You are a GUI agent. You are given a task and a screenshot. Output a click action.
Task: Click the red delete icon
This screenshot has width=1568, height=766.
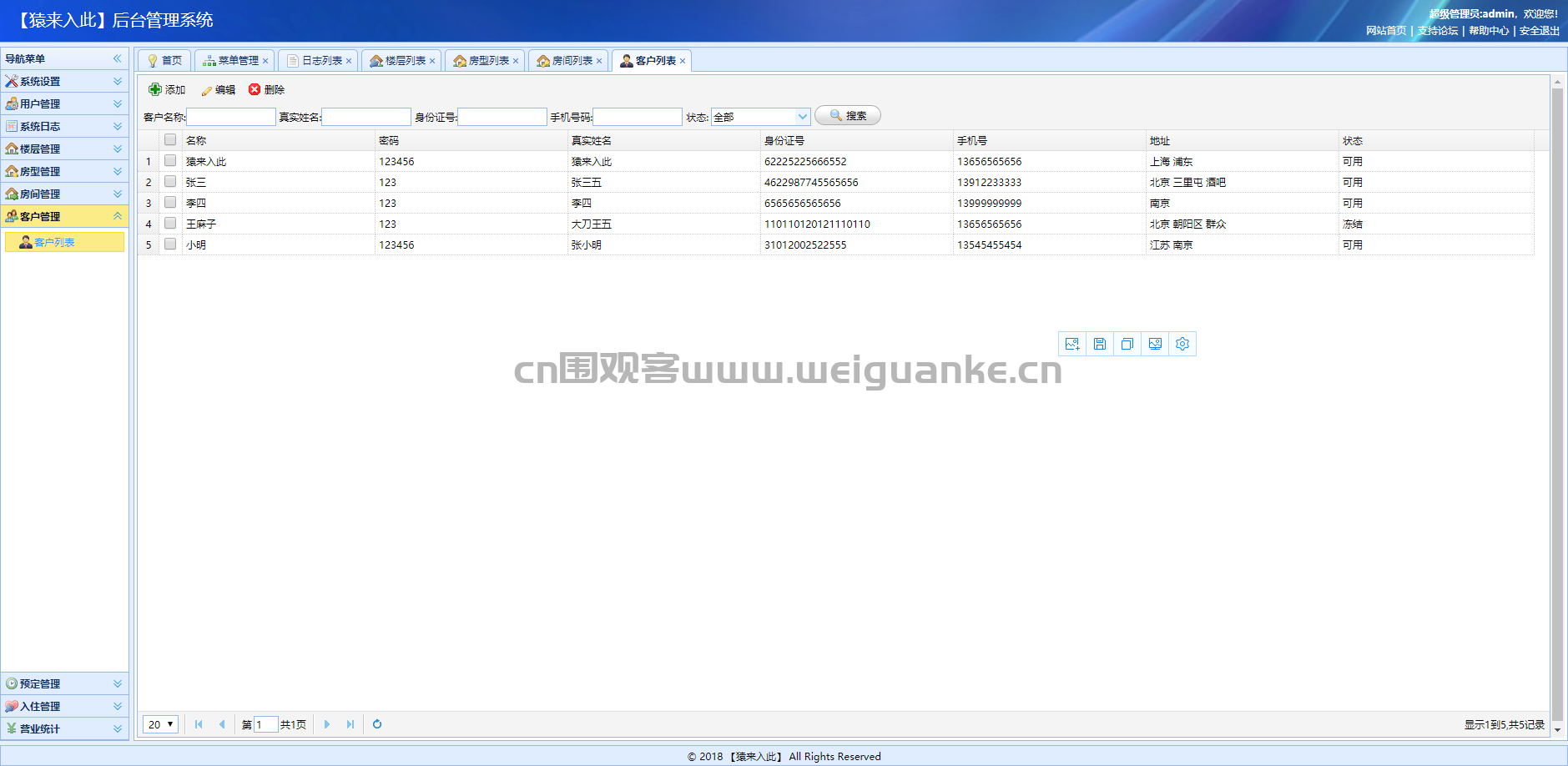click(255, 89)
